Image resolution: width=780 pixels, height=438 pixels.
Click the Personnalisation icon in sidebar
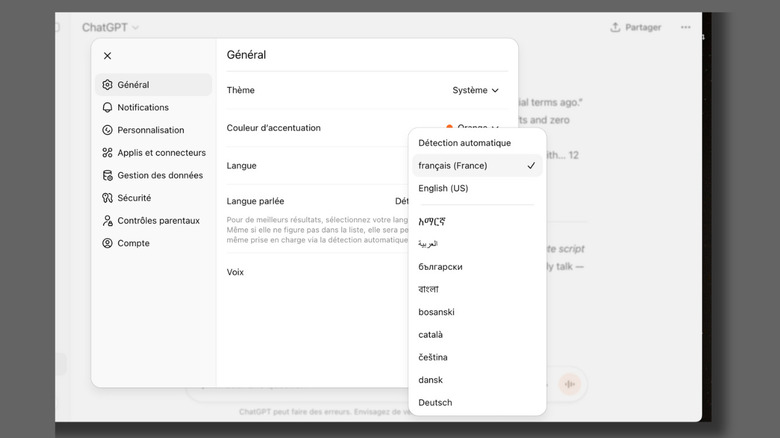(x=108, y=130)
